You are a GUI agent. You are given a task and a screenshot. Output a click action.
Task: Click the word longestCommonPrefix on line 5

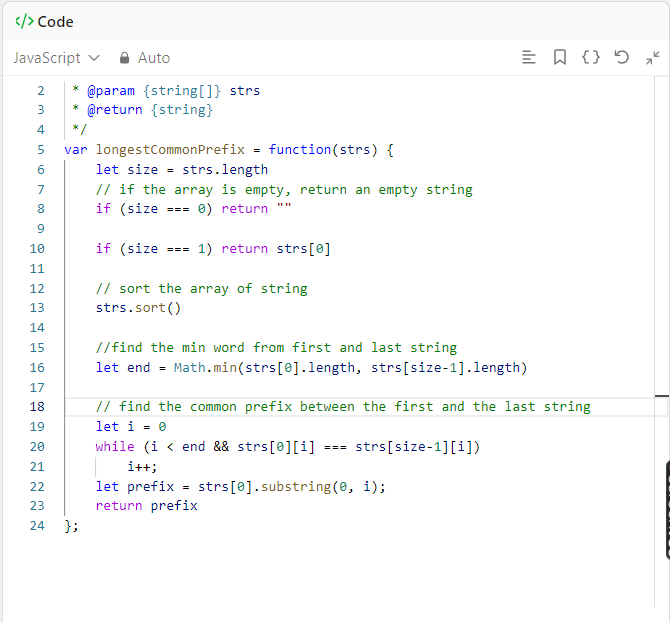[x=170, y=150]
